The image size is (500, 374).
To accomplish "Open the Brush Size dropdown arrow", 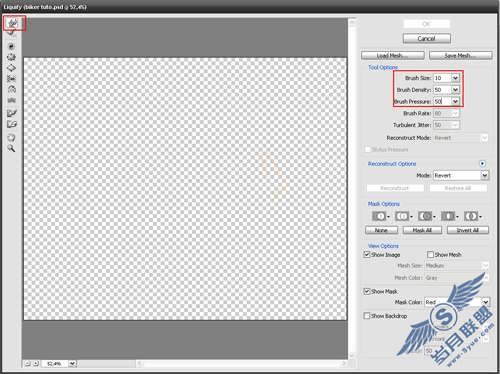I will coord(455,78).
